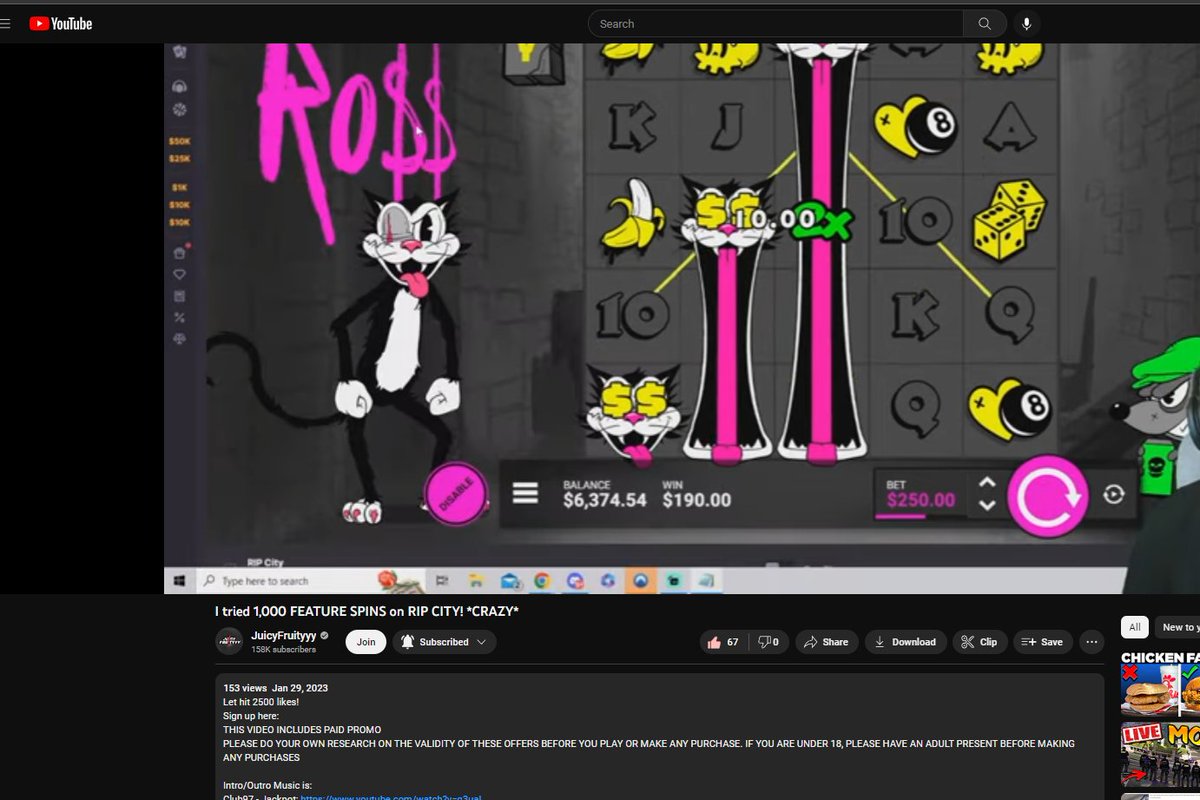
Task: Go to YouTube home via the logo
Action: click(60, 24)
